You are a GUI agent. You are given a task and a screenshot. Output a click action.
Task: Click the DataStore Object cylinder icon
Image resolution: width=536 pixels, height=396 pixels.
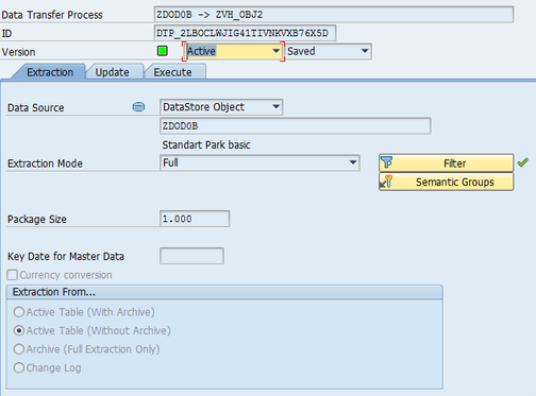click(x=138, y=107)
